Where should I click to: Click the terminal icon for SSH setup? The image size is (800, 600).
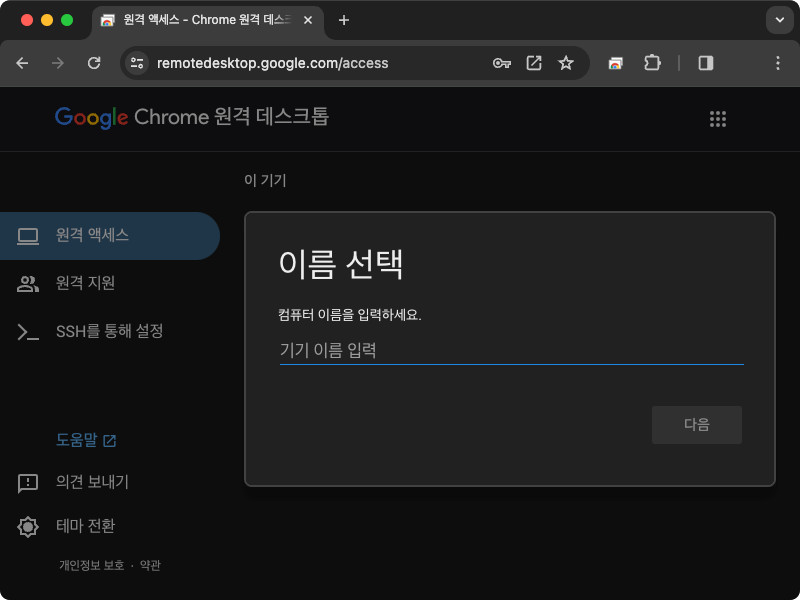pyautogui.click(x=28, y=332)
